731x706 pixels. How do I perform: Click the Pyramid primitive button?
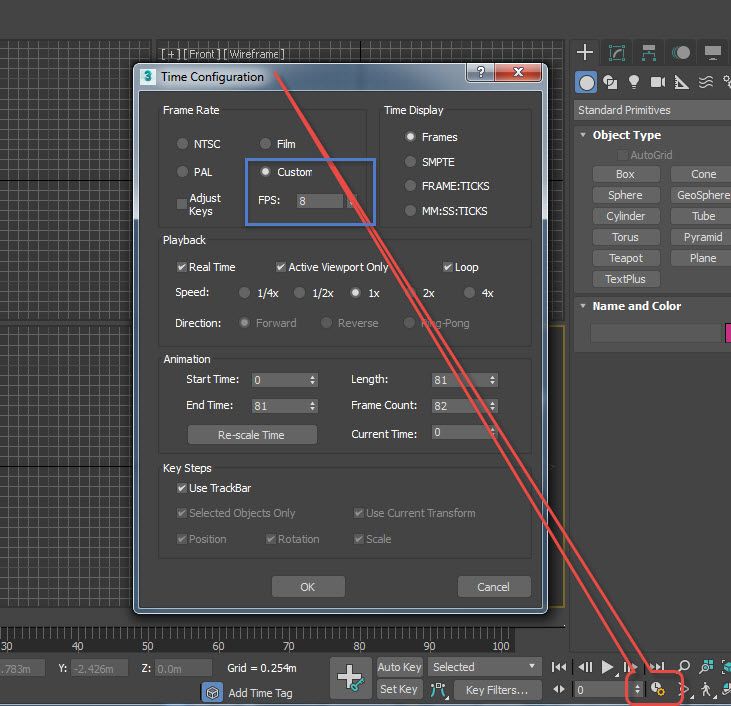coord(703,237)
